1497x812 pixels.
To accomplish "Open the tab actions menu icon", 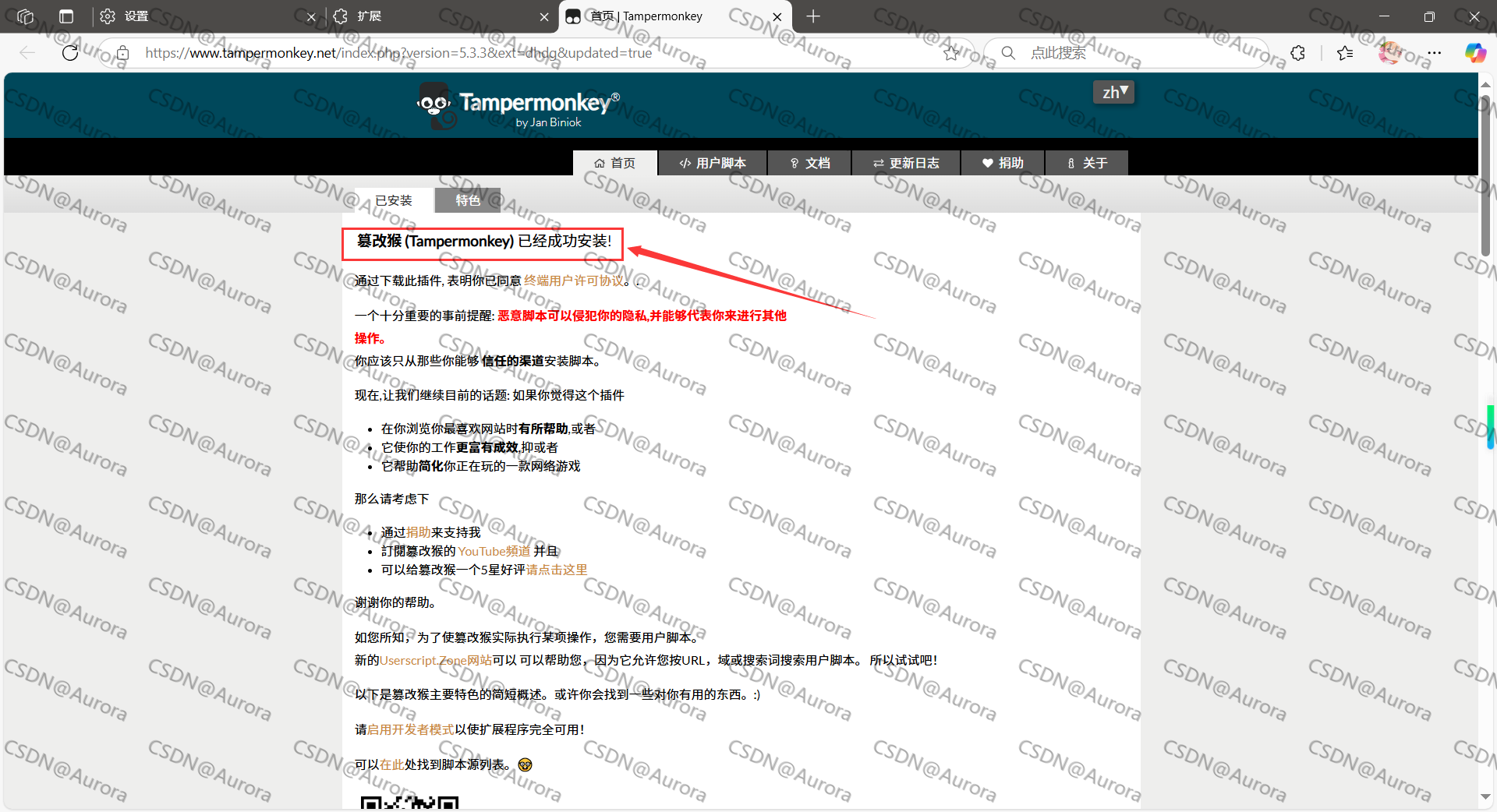I will (x=66, y=16).
